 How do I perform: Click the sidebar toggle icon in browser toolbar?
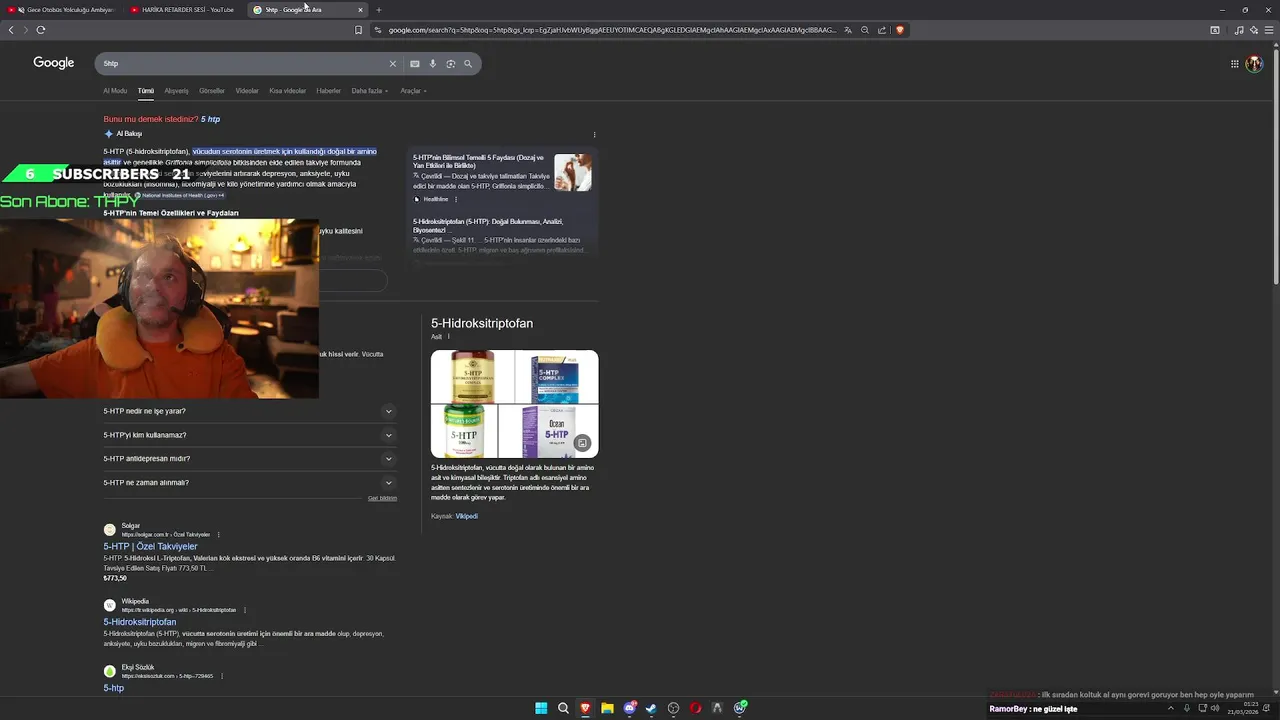point(1215,30)
